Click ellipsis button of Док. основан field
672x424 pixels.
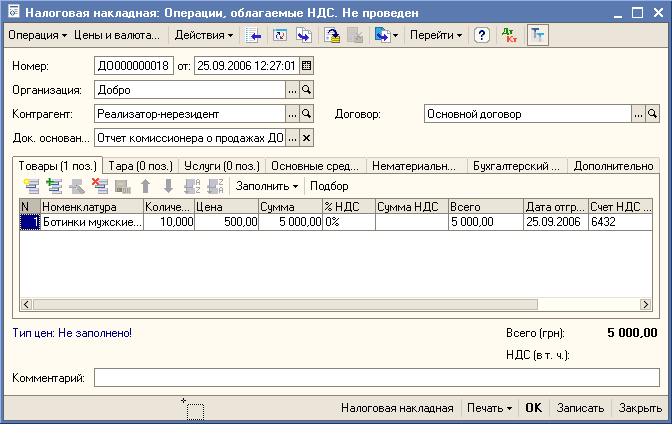click(x=292, y=138)
